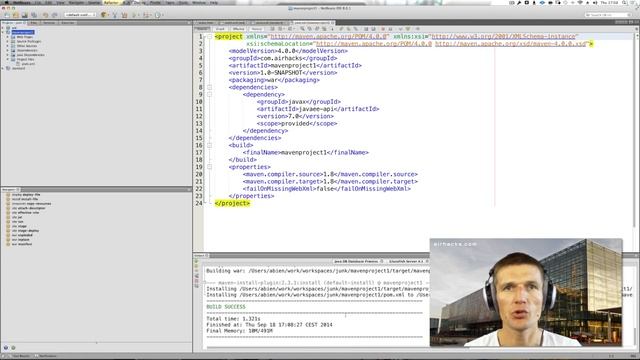This screenshot has height=360, width=640.
Task: Select the mavenproject1 project node
Action: tap(23, 32)
